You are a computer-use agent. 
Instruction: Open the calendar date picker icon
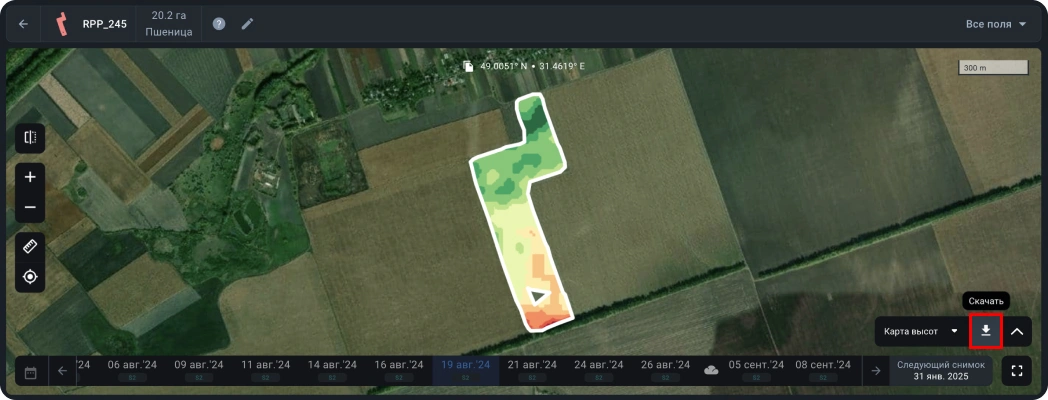coord(30,371)
